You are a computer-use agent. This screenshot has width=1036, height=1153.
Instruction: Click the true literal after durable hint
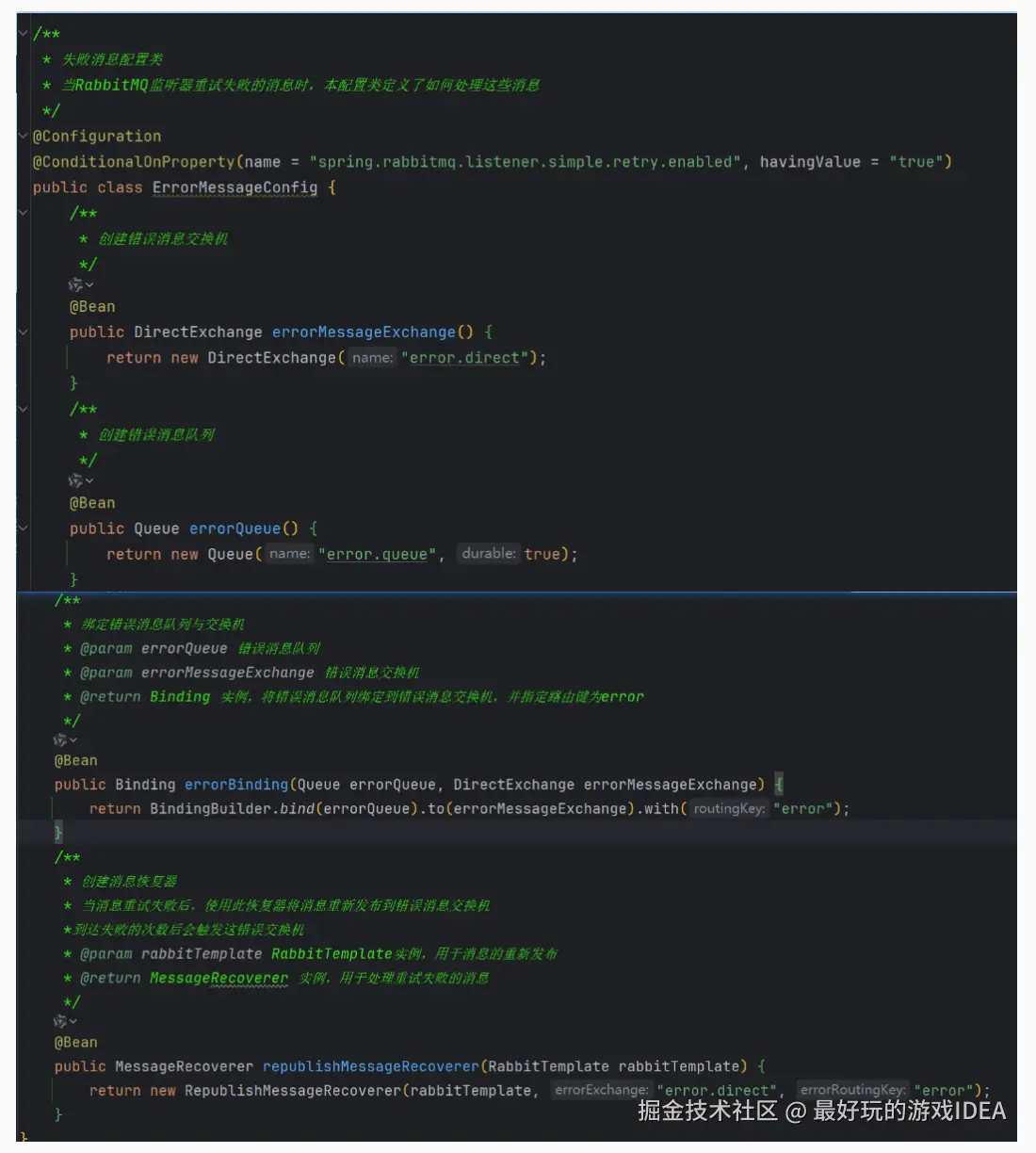tap(542, 554)
